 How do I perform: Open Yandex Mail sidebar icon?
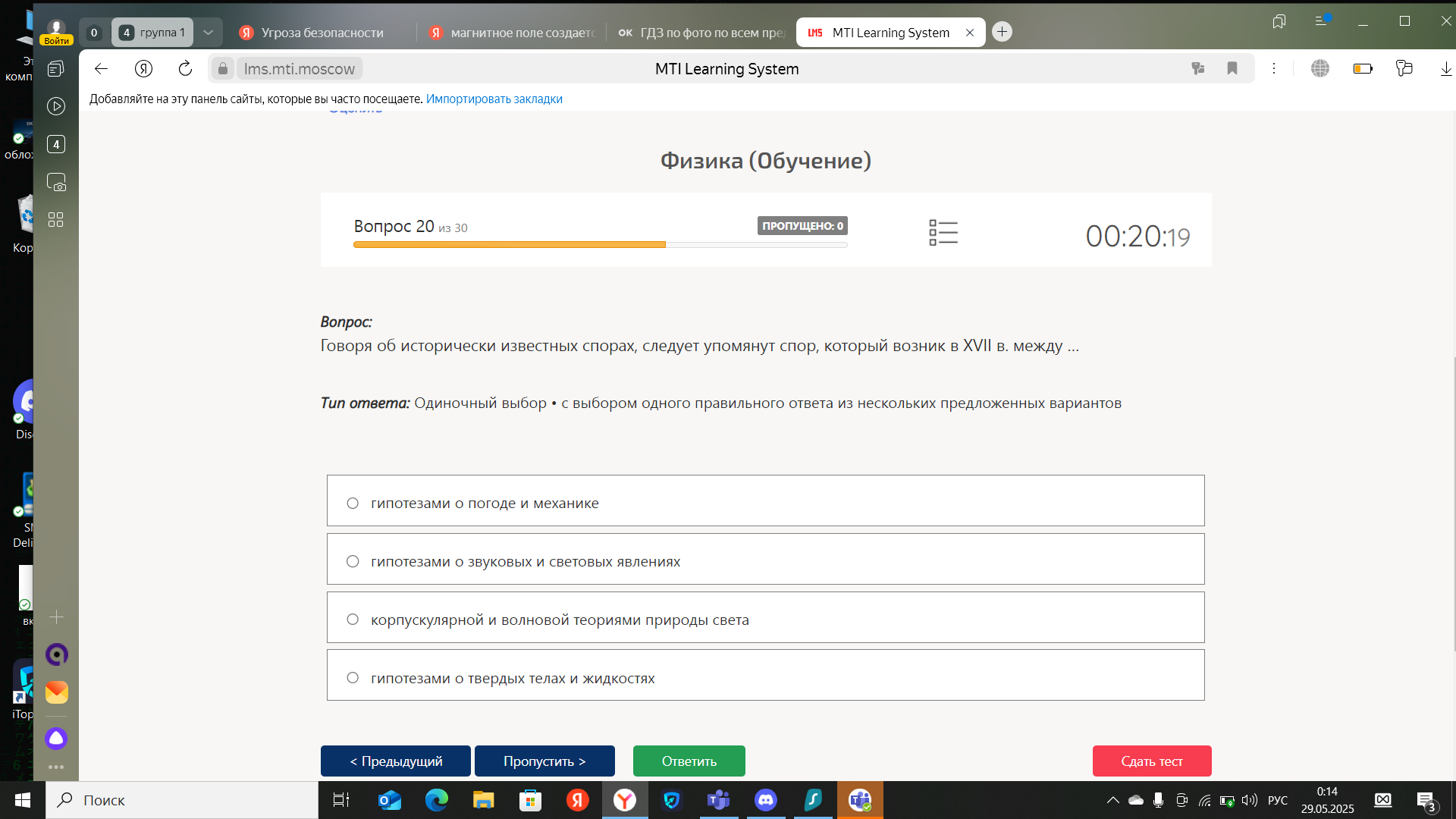pyautogui.click(x=56, y=692)
